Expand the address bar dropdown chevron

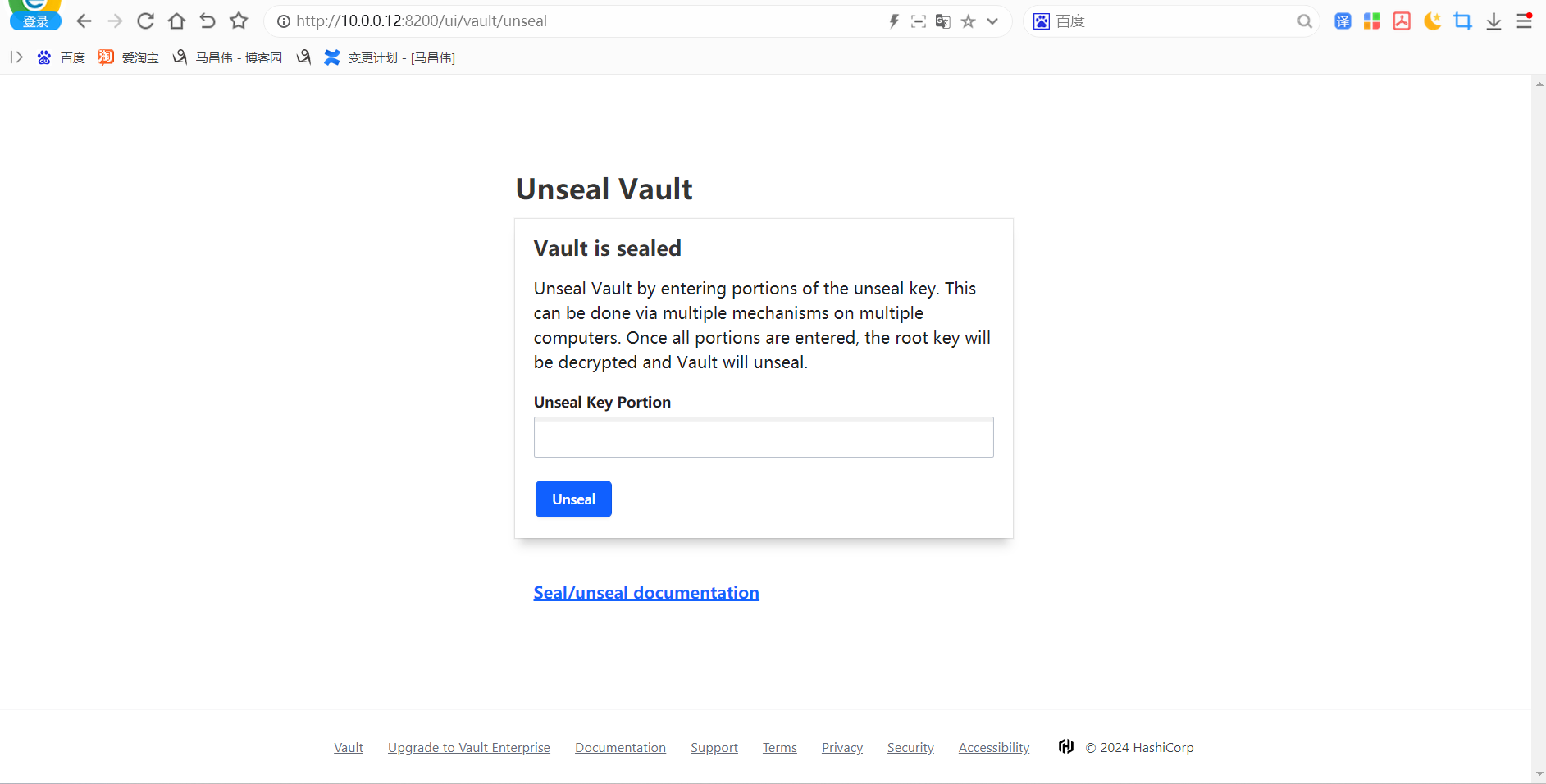(x=992, y=21)
